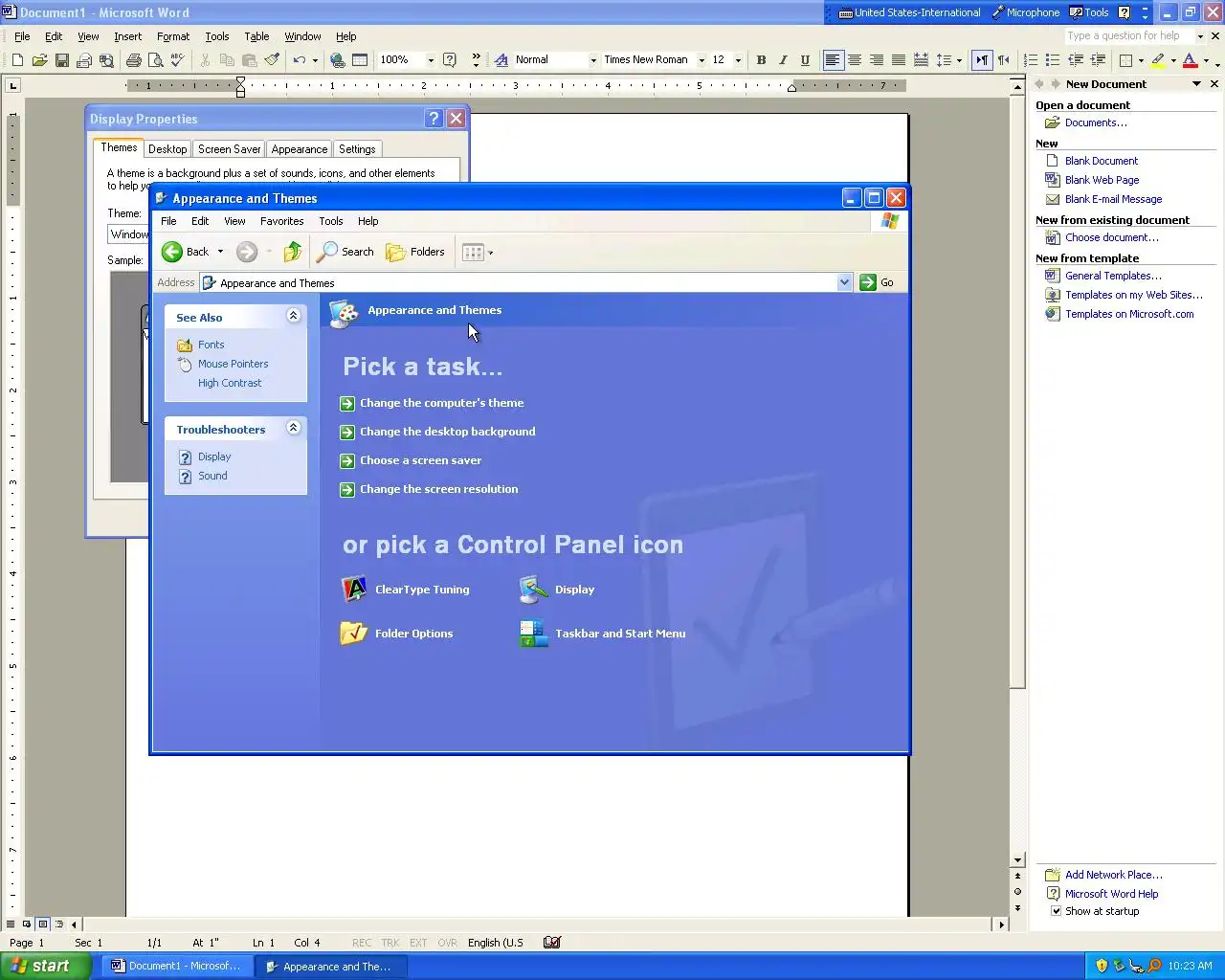
Task: Open the New Document task pane dropdown arrow
Action: 1196,84
